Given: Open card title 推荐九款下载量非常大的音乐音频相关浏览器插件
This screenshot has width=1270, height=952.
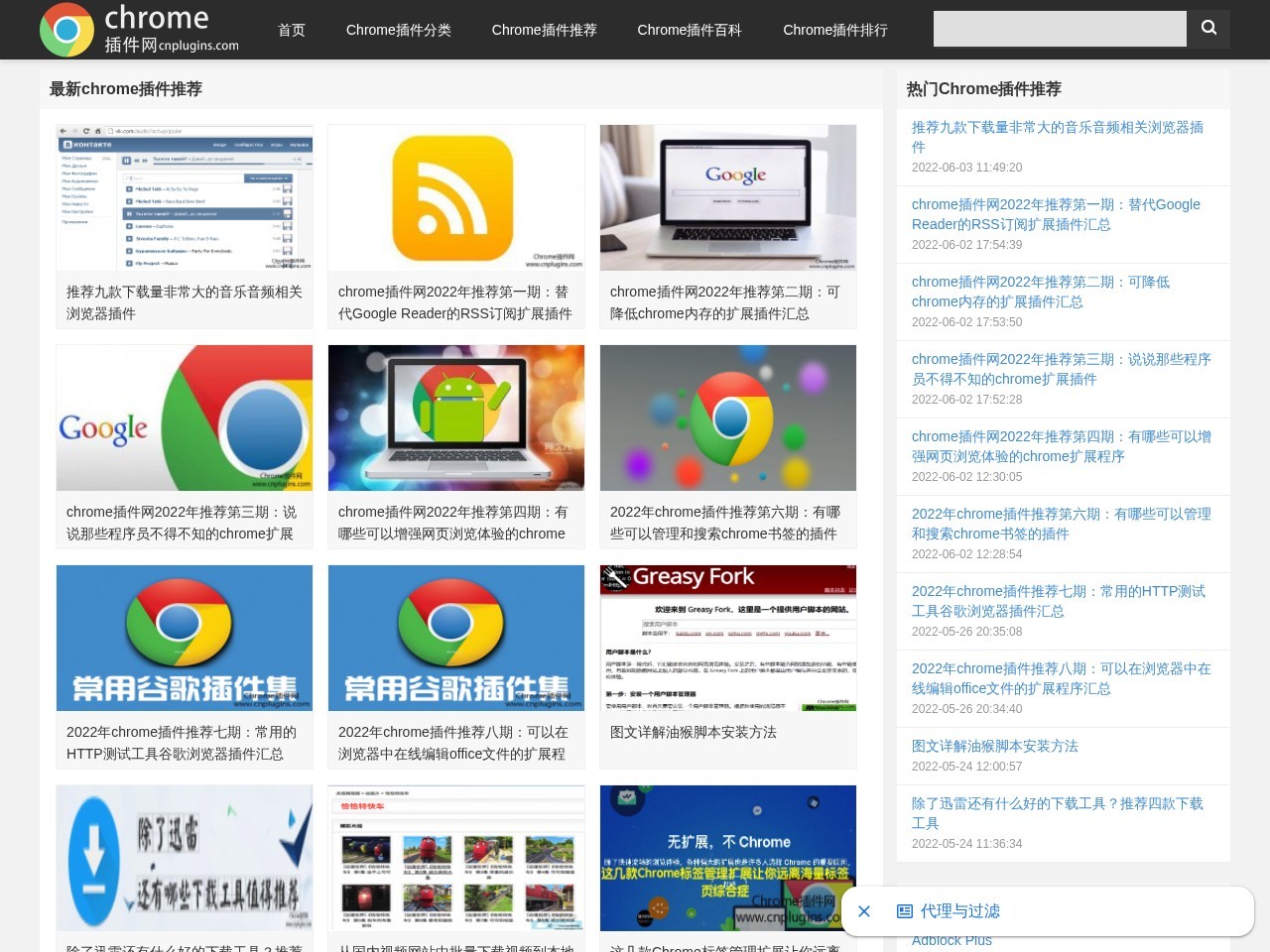Looking at the screenshot, I should pos(185,302).
